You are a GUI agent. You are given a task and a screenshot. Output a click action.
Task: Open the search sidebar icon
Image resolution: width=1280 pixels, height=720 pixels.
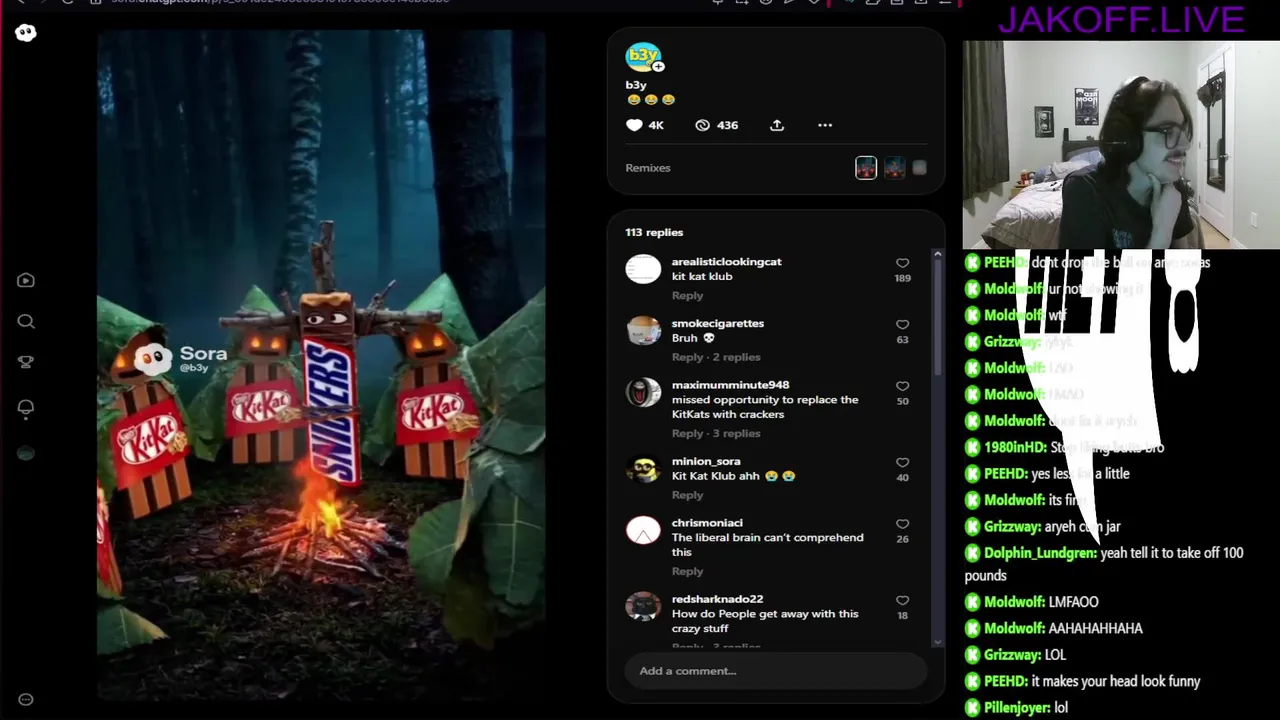(x=26, y=321)
